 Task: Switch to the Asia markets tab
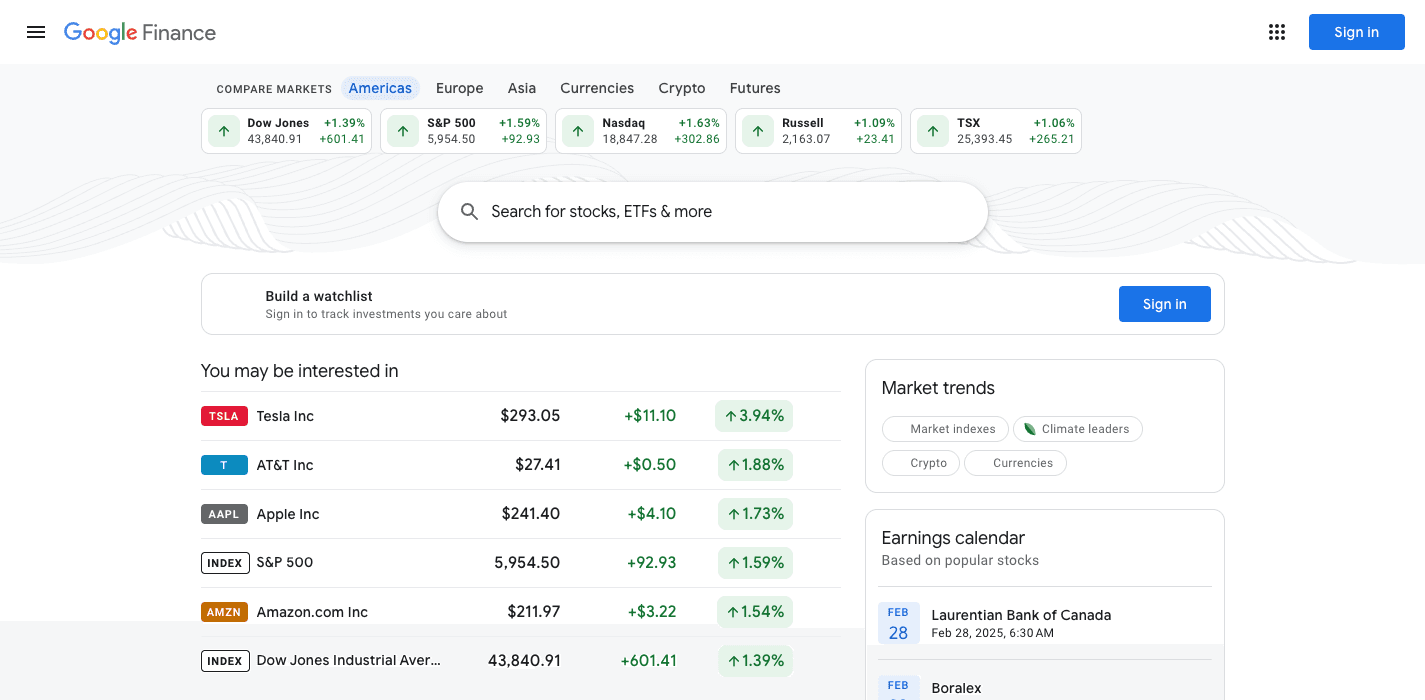522,88
